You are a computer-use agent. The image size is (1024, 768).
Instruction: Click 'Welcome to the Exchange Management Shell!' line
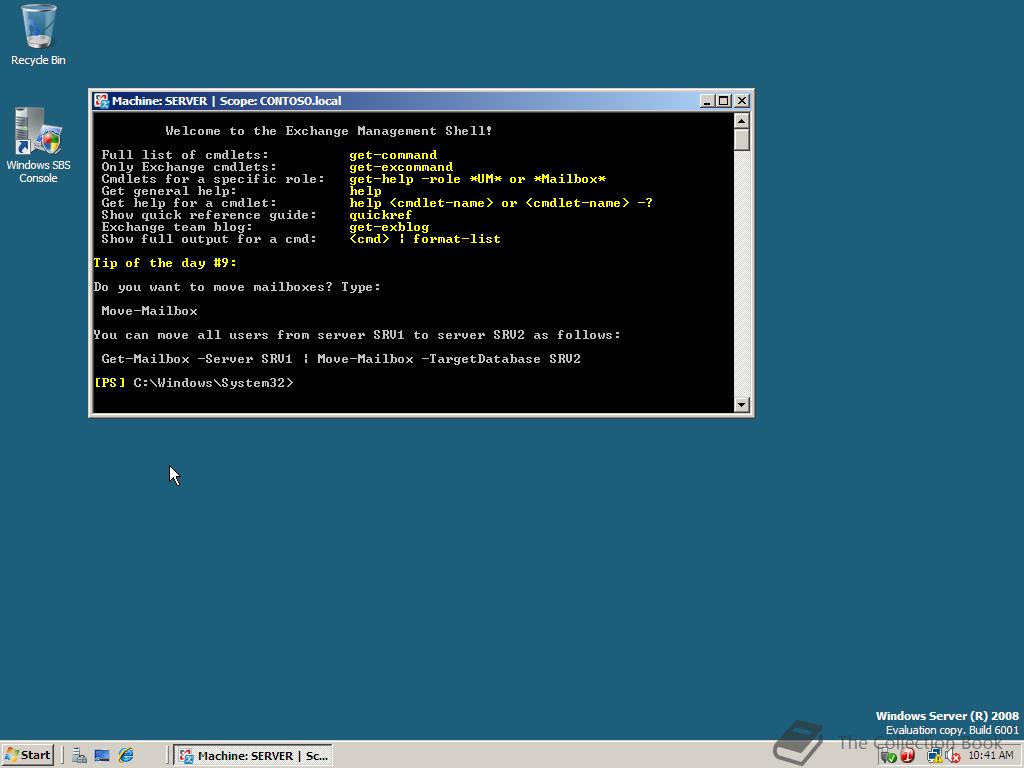(328, 131)
